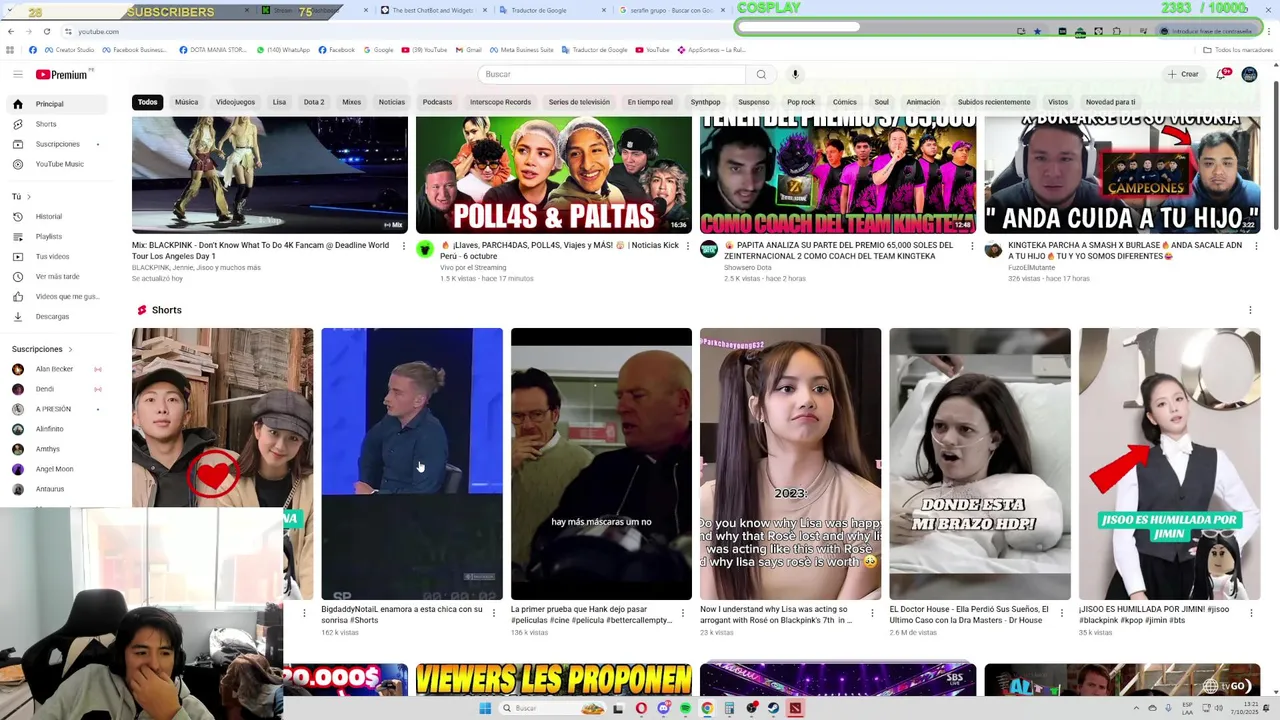Open the YouTube hamburger guide menu
1280x720 pixels.
(17, 74)
